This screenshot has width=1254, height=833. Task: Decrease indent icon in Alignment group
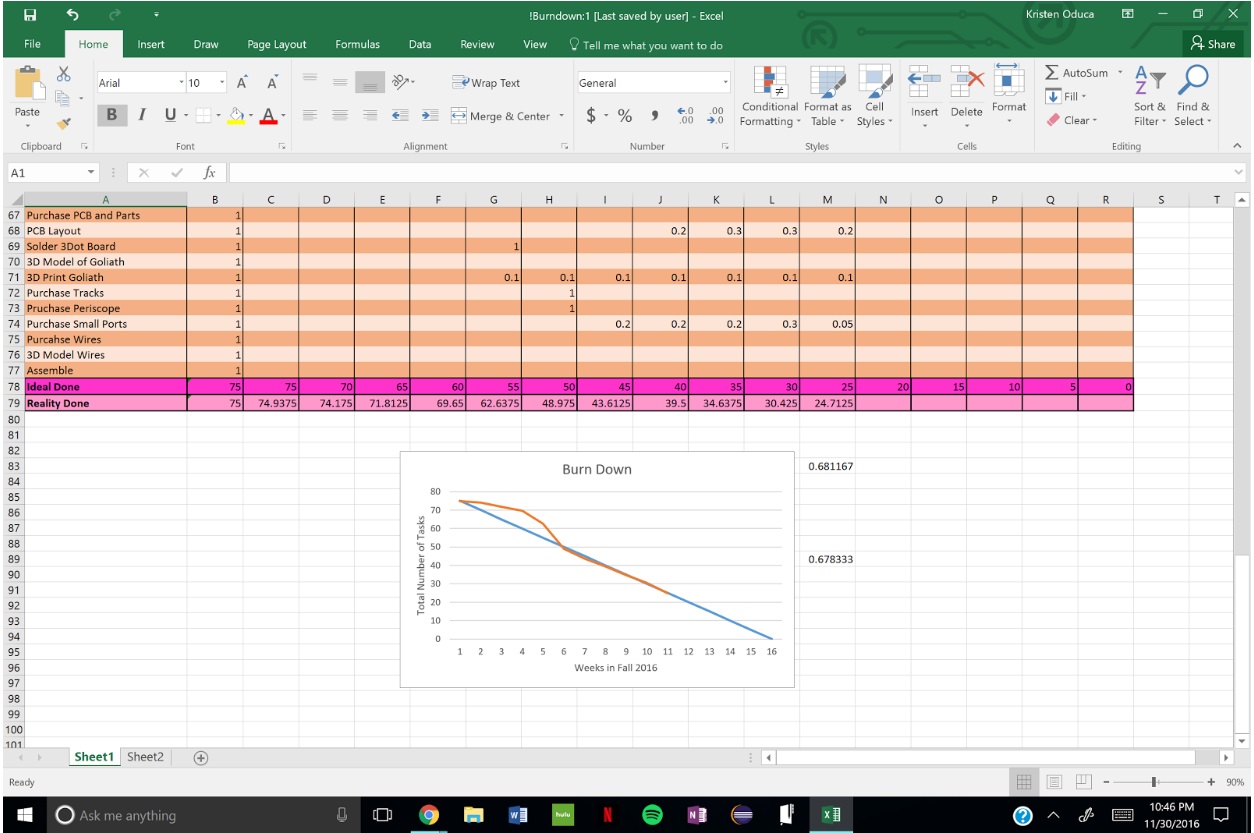pyautogui.click(x=399, y=116)
